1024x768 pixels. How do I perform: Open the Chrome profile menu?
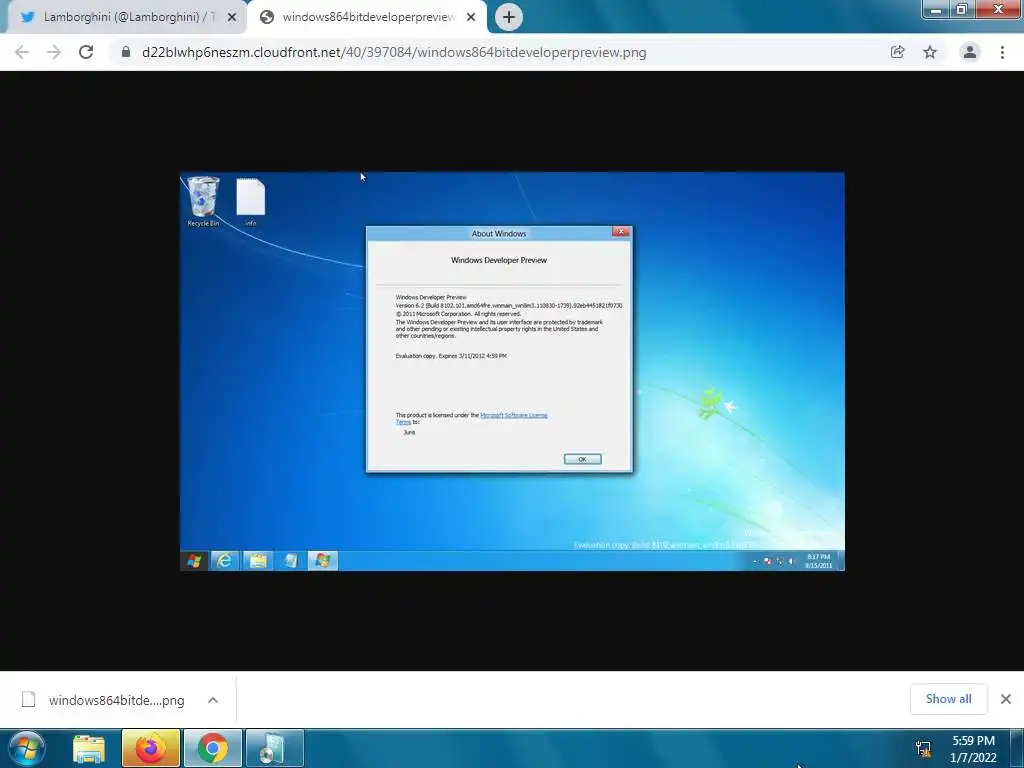point(970,52)
